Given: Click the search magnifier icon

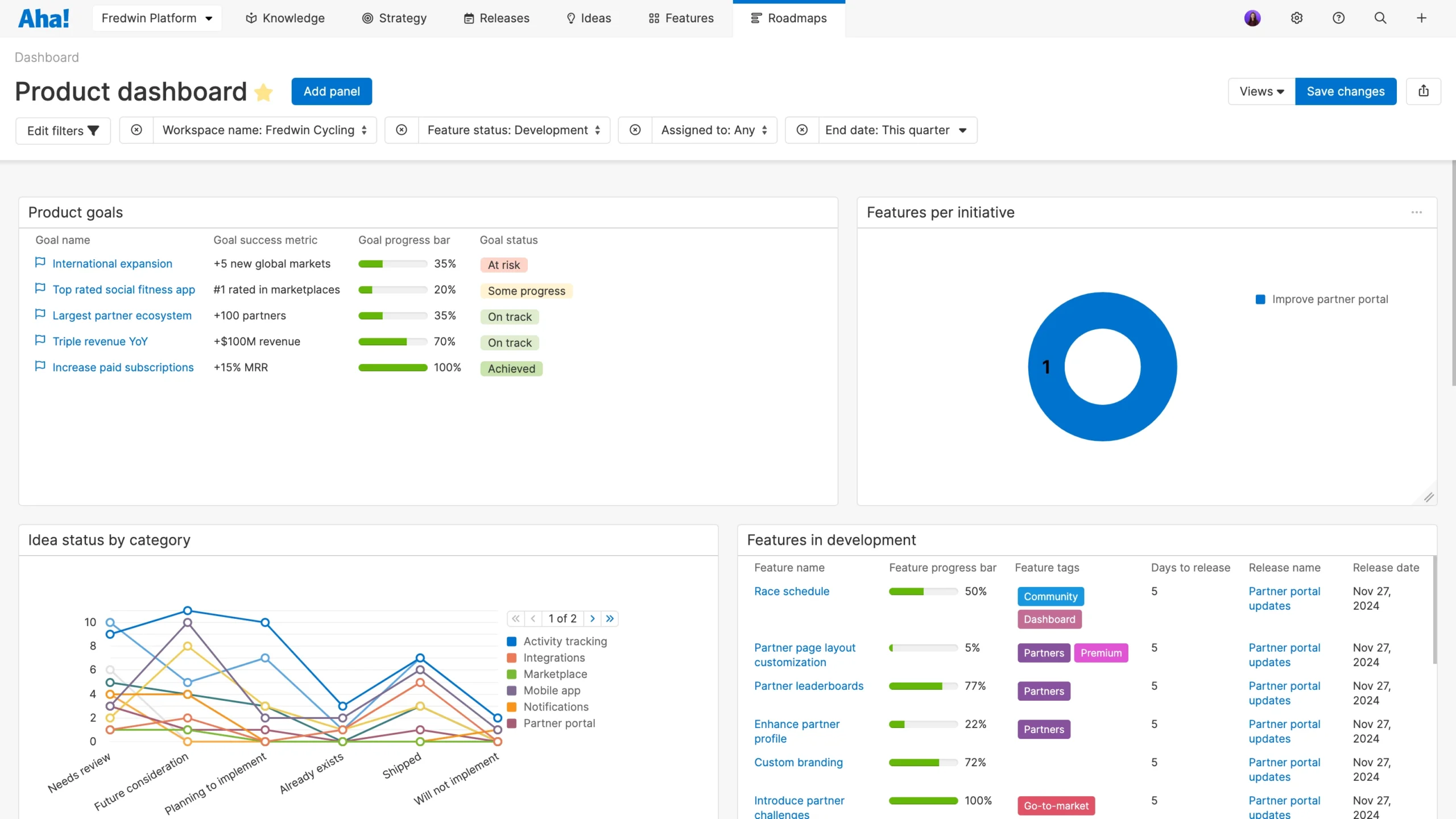Looking at the screenshot, I should (x=1380, y=18).
